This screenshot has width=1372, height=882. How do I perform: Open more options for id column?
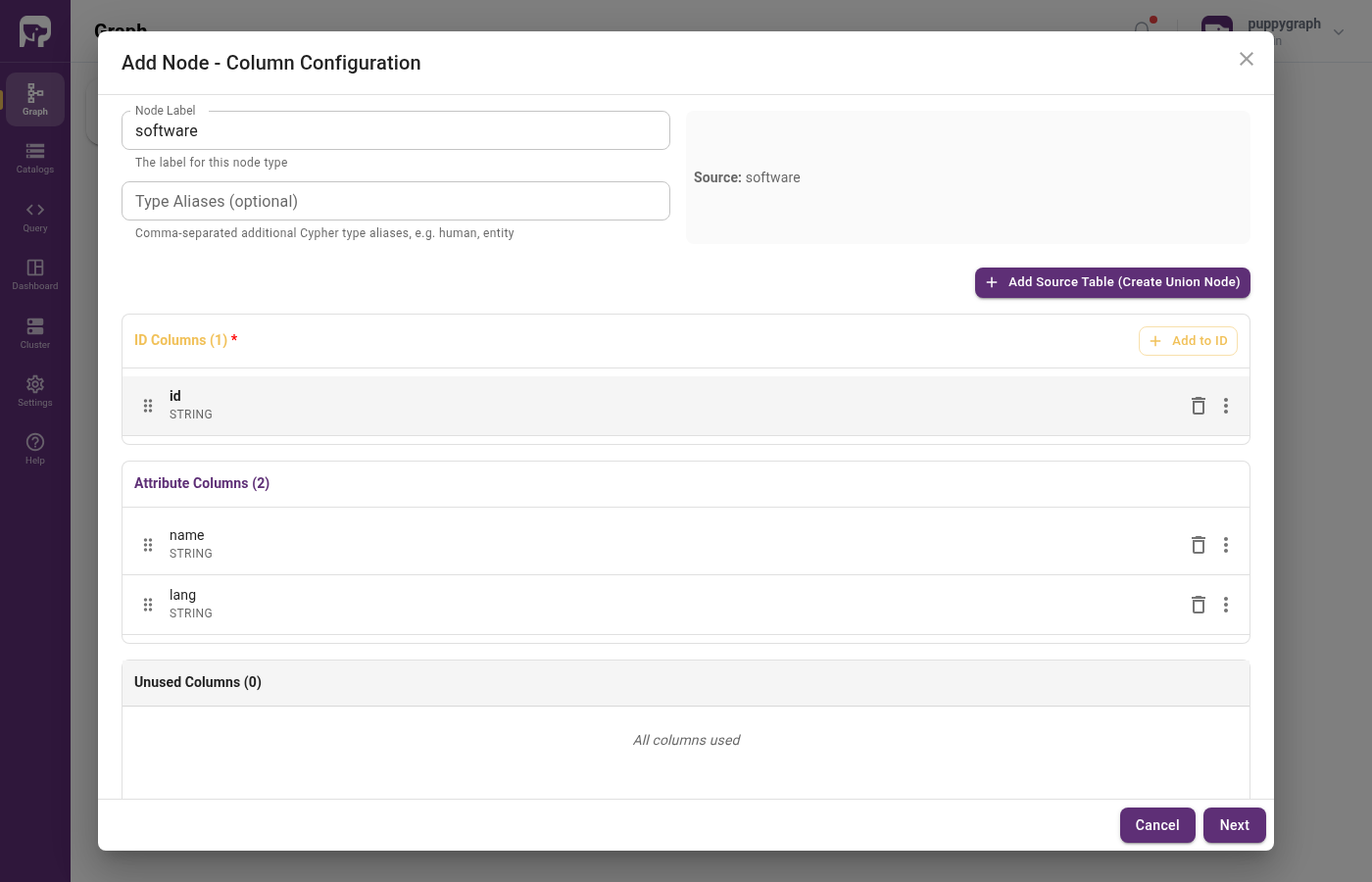1226,406
